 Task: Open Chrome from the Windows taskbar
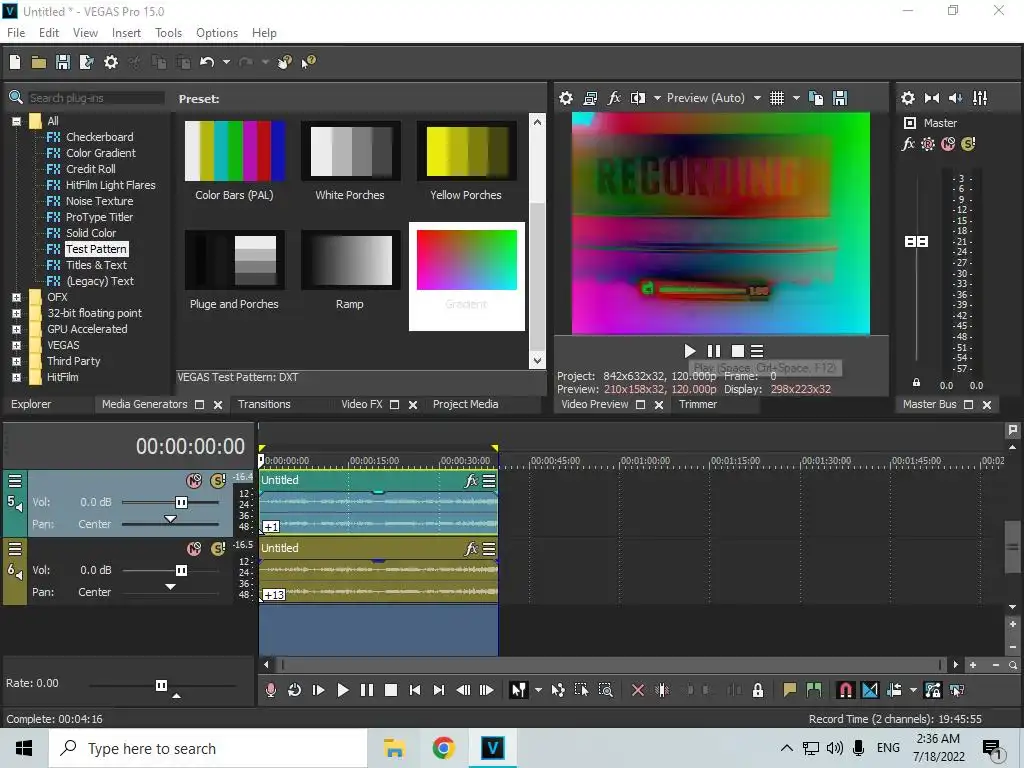[x=443, y=748]
